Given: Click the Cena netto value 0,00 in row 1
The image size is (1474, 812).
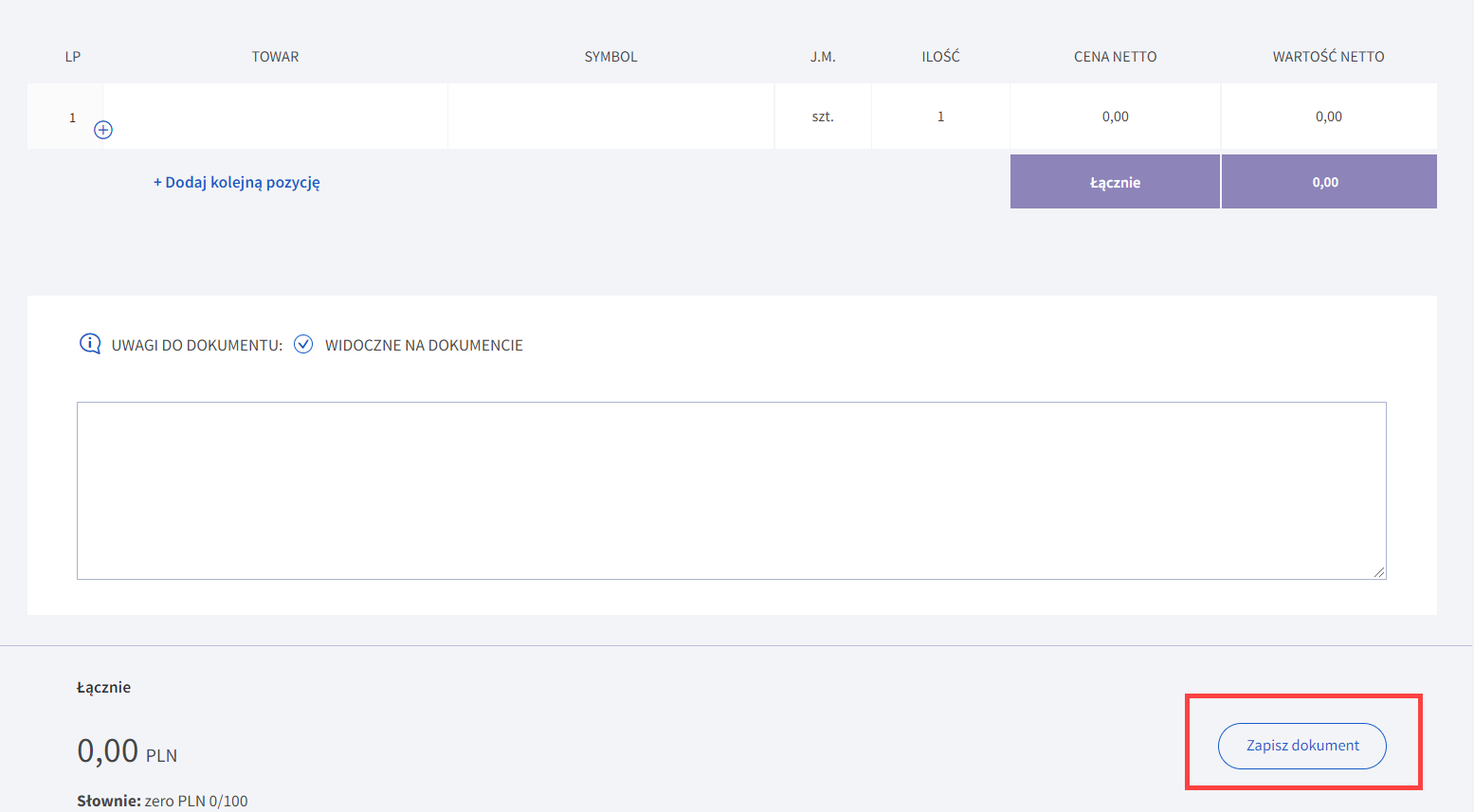Looking at the screenshot, I should click(1115, 117).
